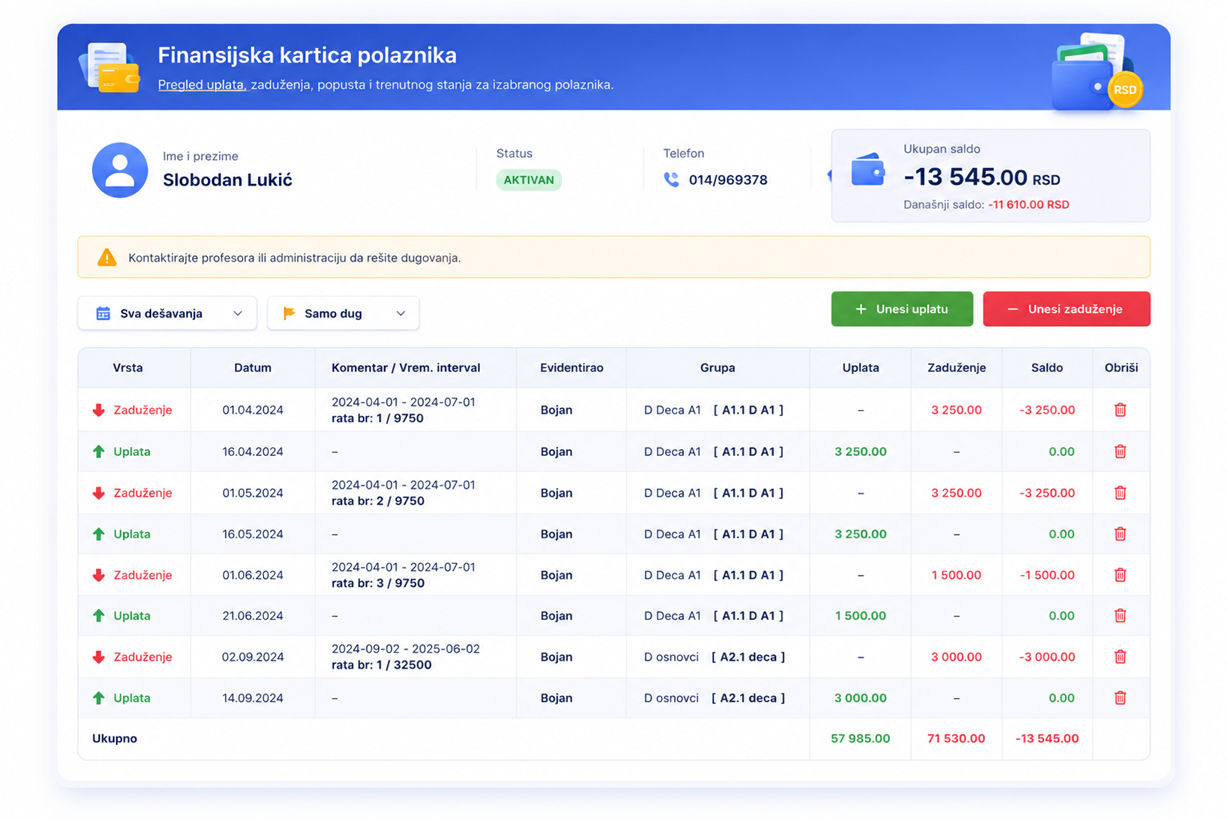Viewport: 1228px width, 819px height.
Task: Click Današnji saldo -11 610.00 RSD
Action: pyautogui.click(x=986, y=205)
